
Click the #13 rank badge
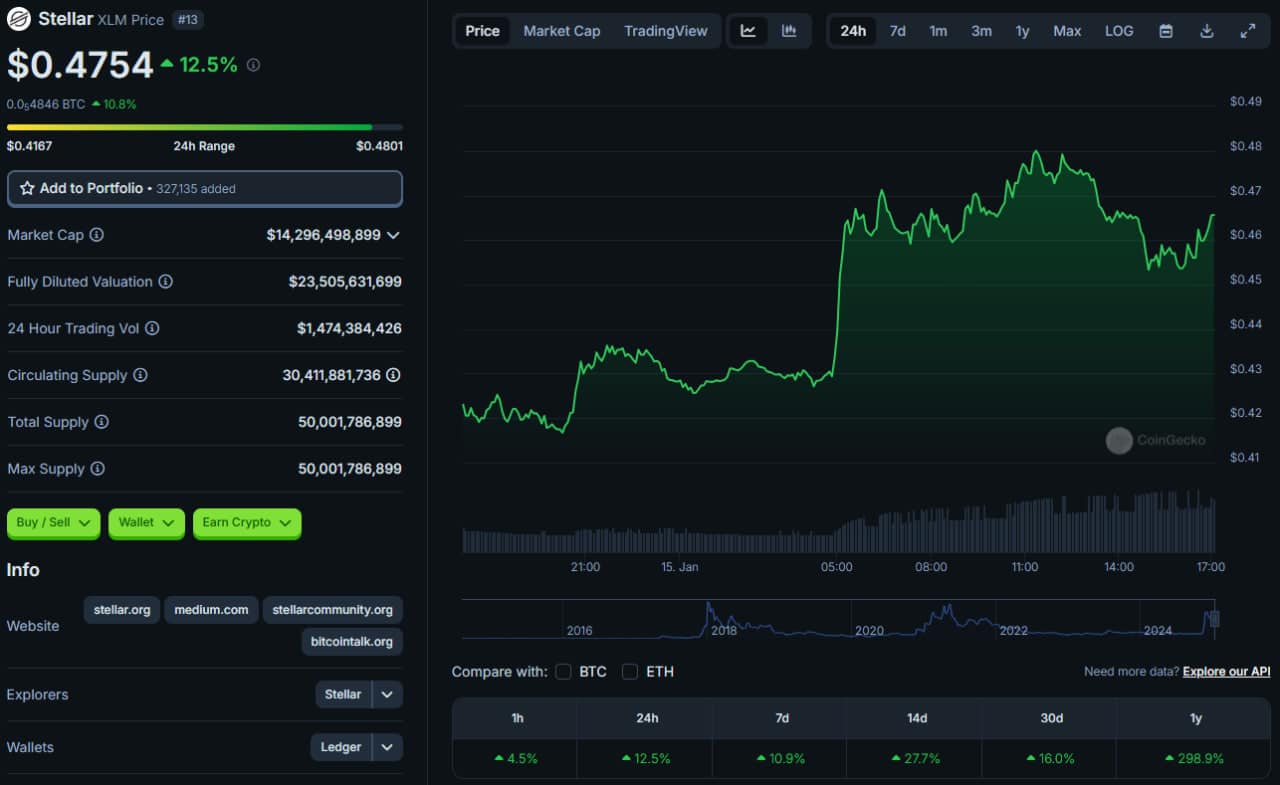pos(187,19)
